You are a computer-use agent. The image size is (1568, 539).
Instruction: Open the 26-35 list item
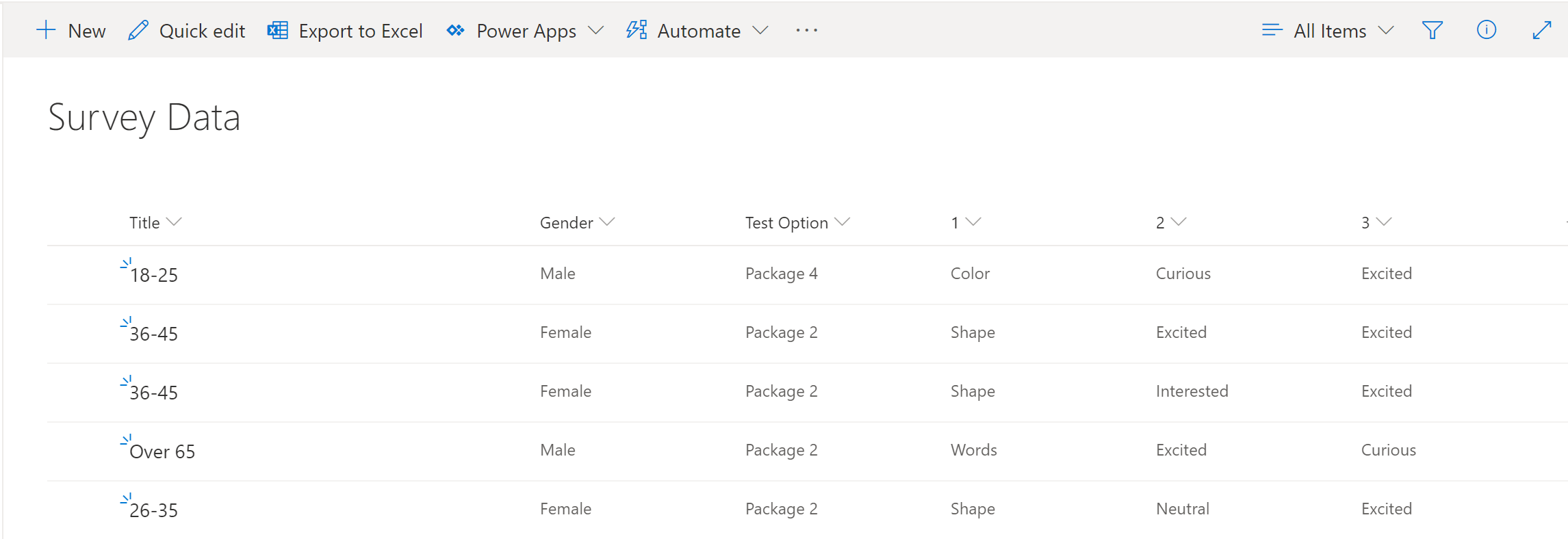[x=154, y=510]
